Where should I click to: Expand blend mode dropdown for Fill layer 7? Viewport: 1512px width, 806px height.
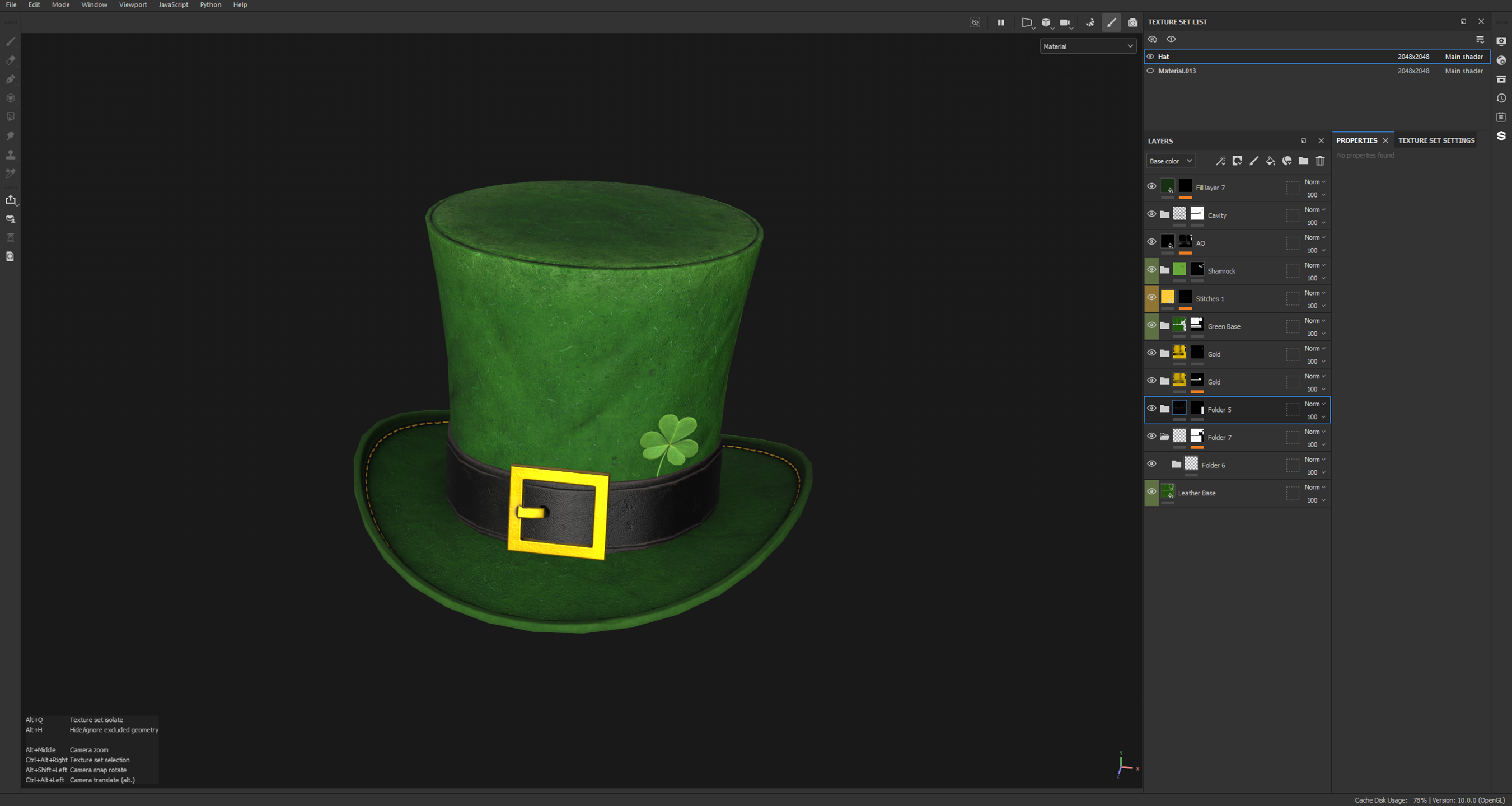(x=1315, y=182)
